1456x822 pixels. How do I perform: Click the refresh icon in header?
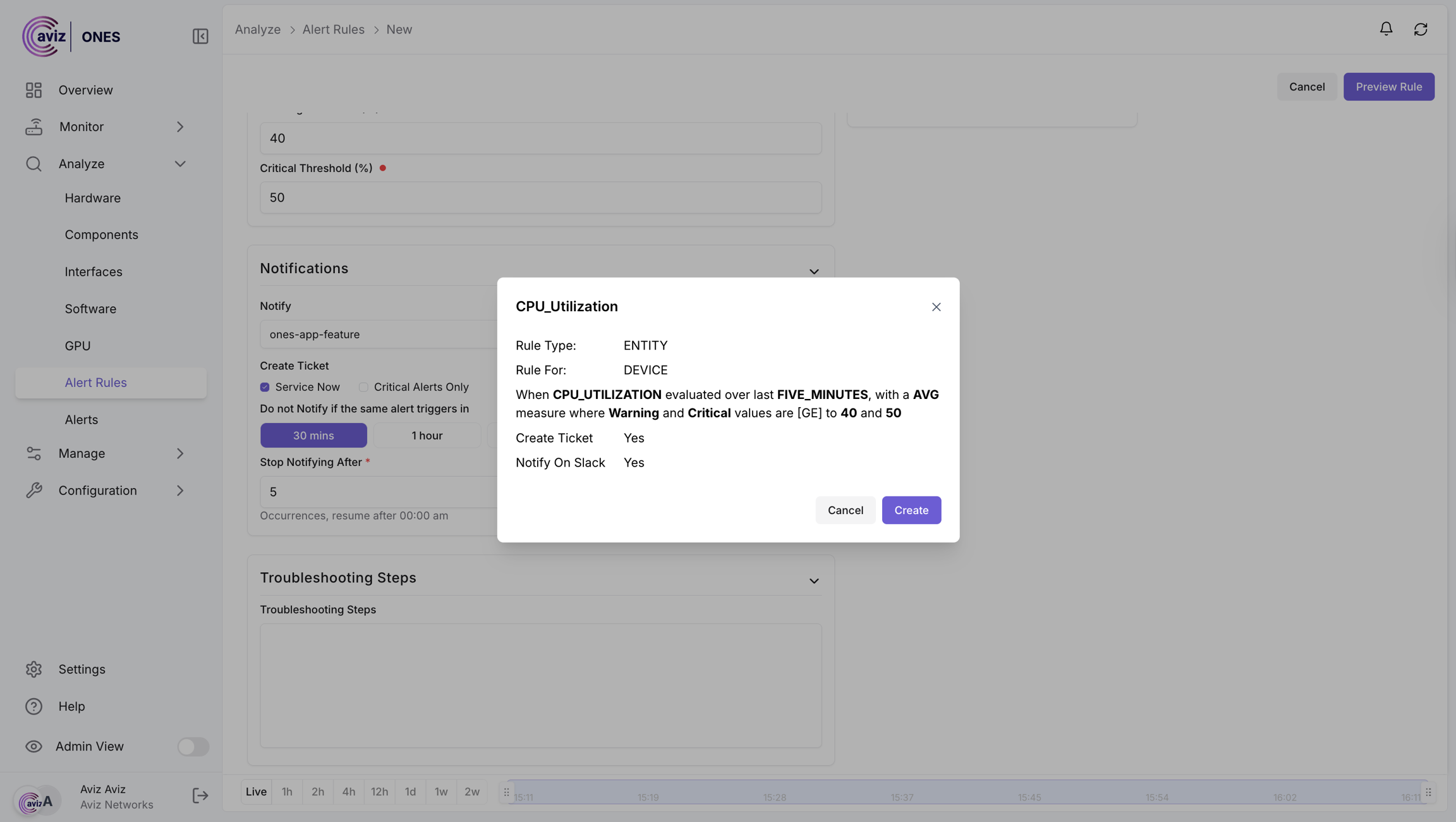(x=1421, y=29)
